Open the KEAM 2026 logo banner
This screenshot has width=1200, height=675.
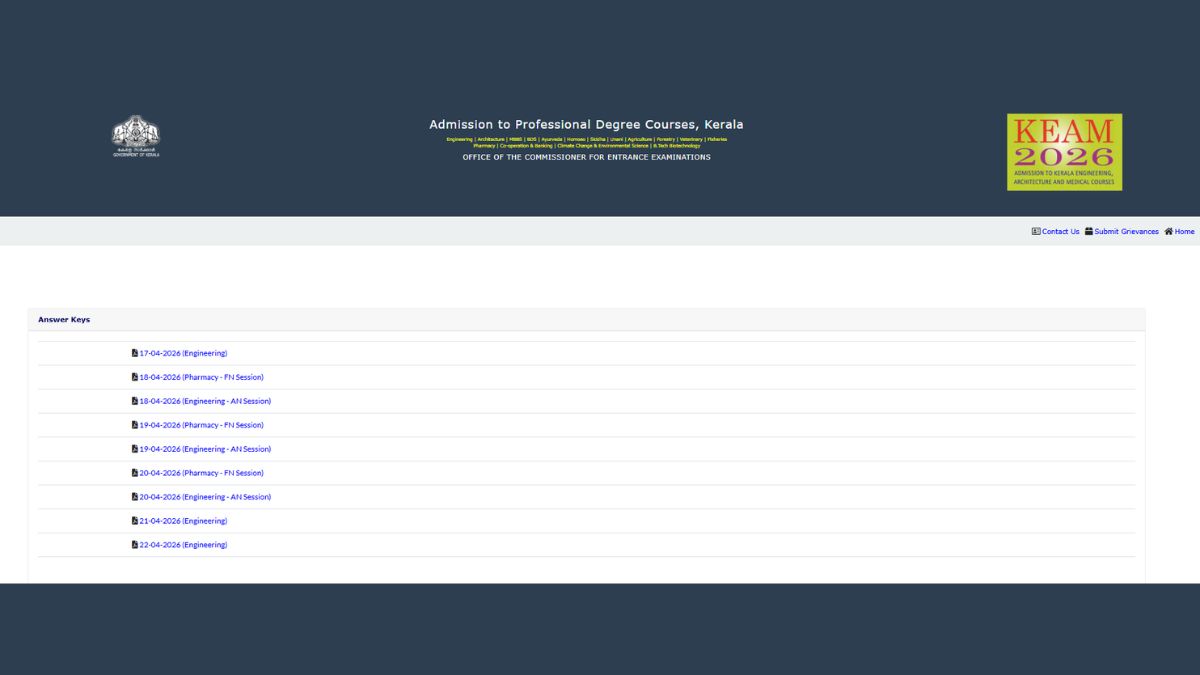coord(1064,152)
